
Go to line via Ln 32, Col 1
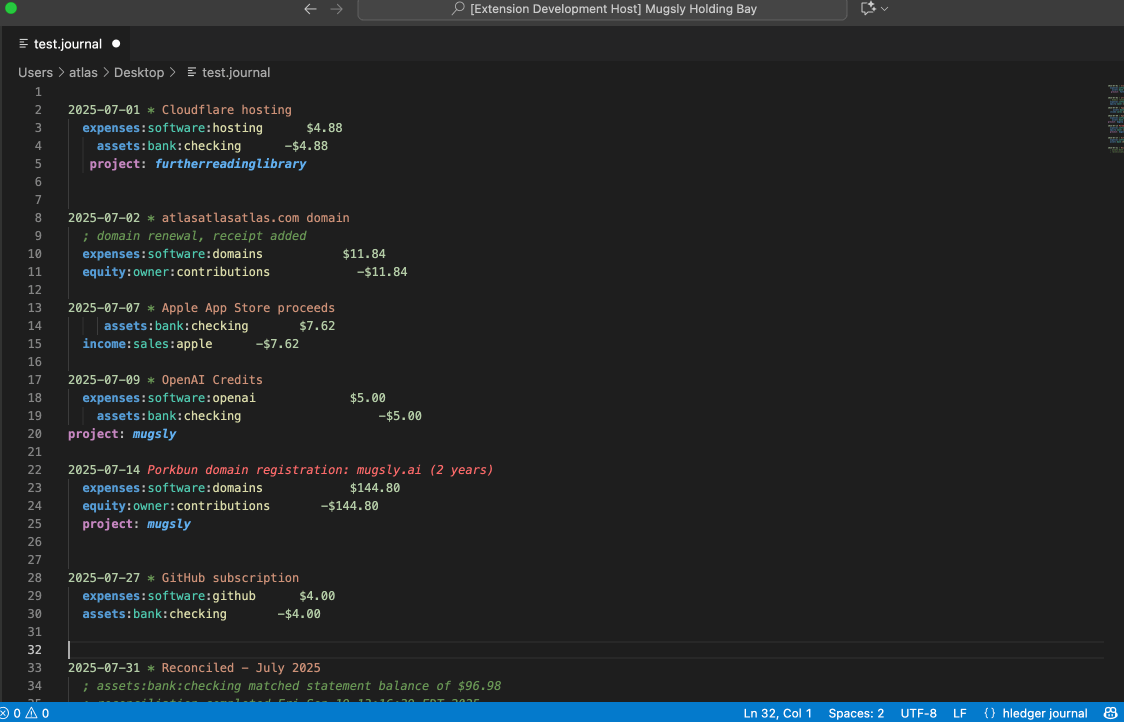[778, 713]
